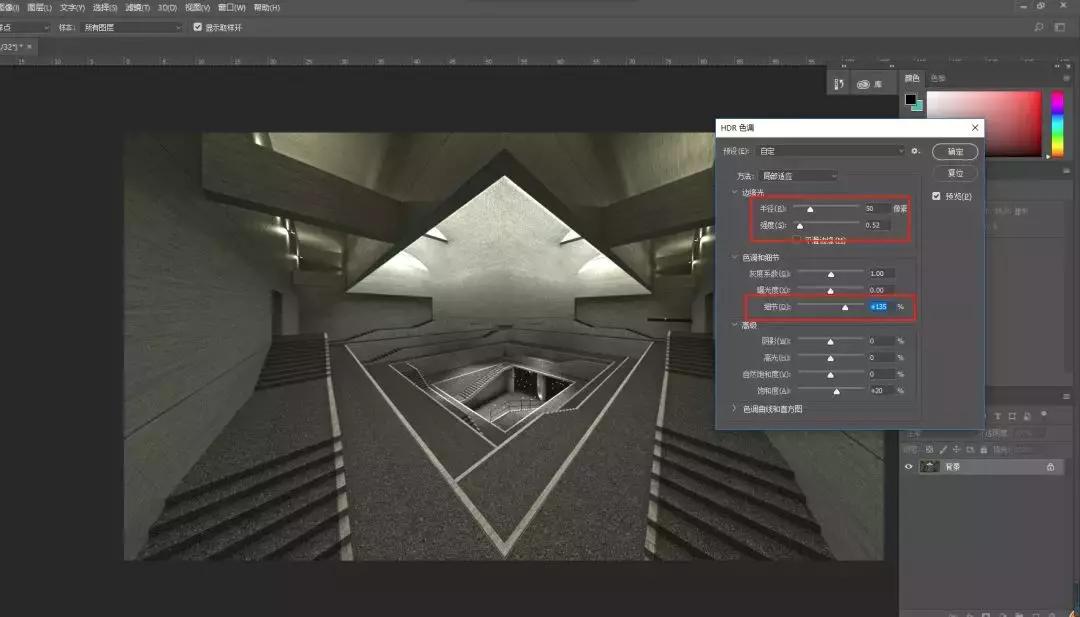1080x617 pixels.
Task: Click the 灰度系数 value field 1.00
Action: (x=882, y=274)
